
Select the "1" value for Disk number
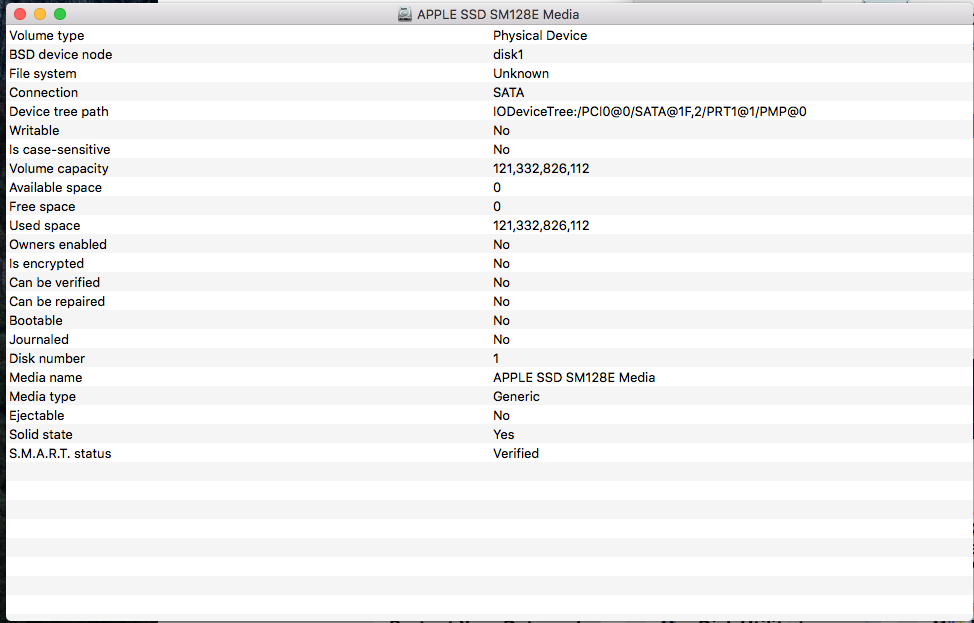tap(496, 359)
